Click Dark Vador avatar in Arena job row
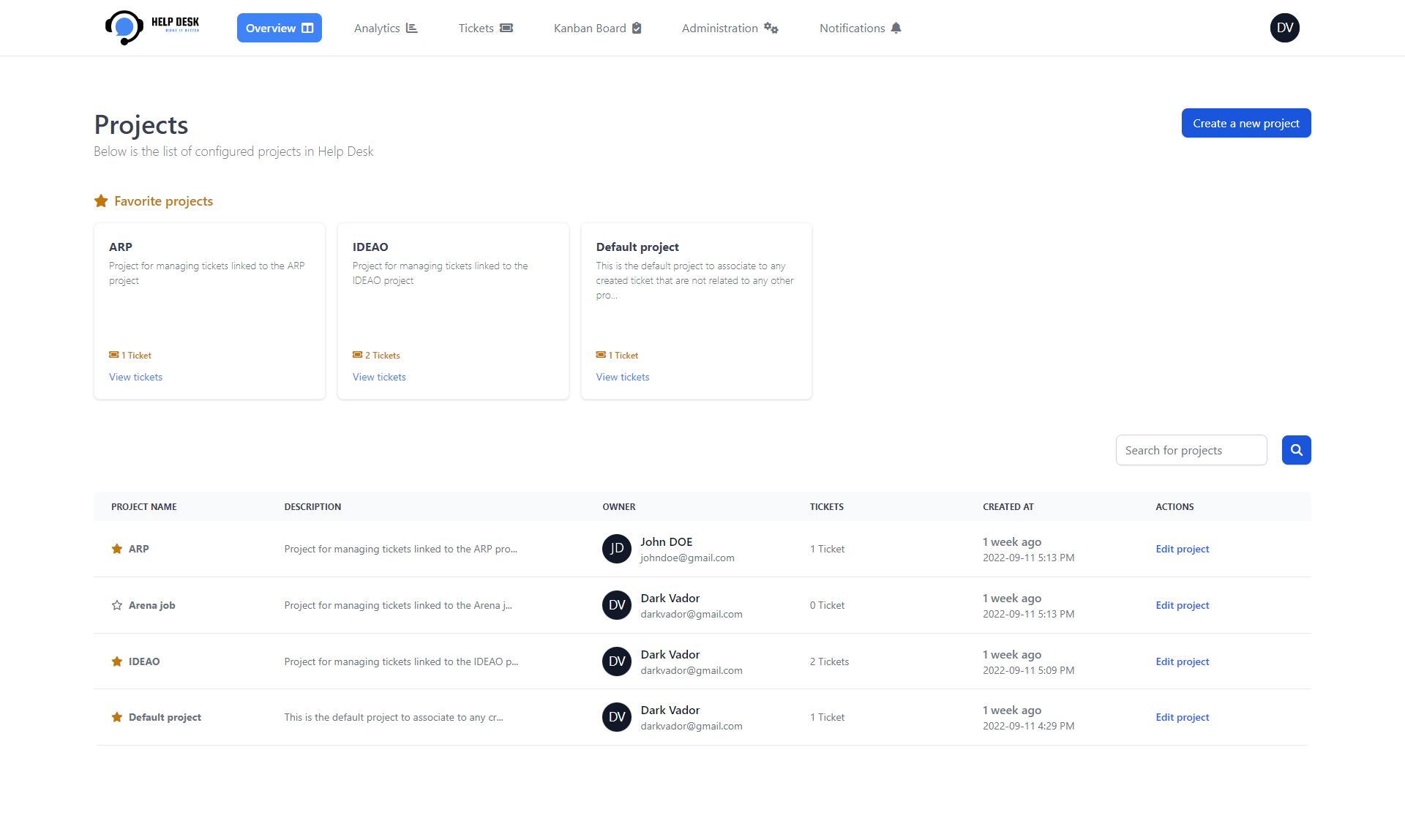 [617, 605]
